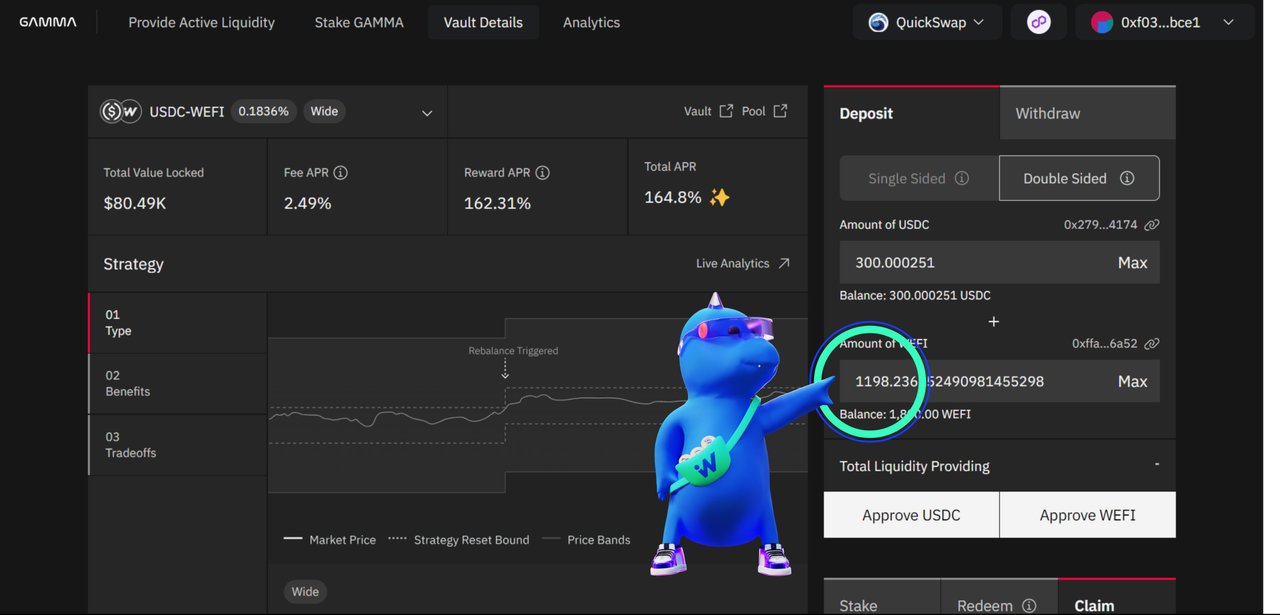This screenshot has height=615, width=1280.
Task: Click Pool external link arrow icon
Action: (x=780, y=111)
